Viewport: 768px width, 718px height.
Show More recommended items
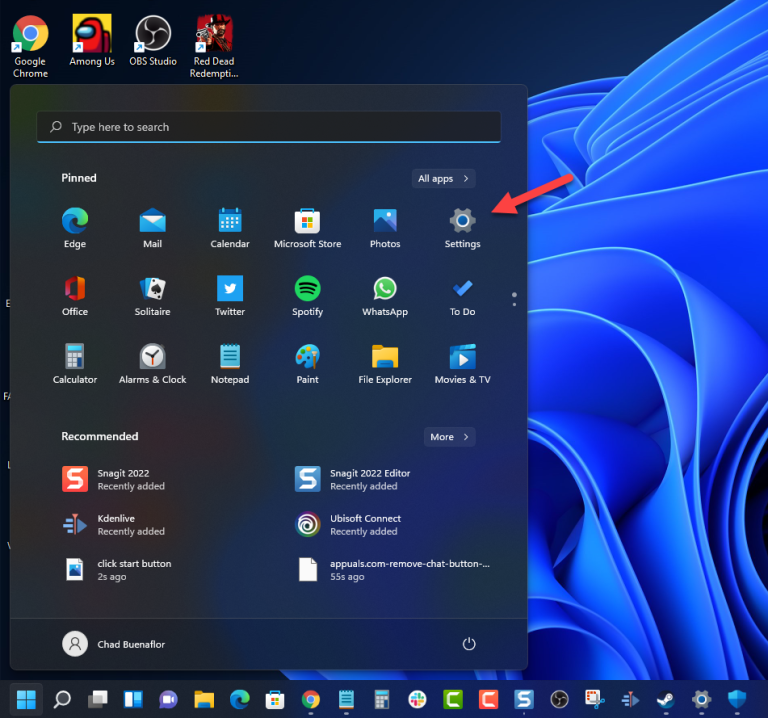coord(449,437)
